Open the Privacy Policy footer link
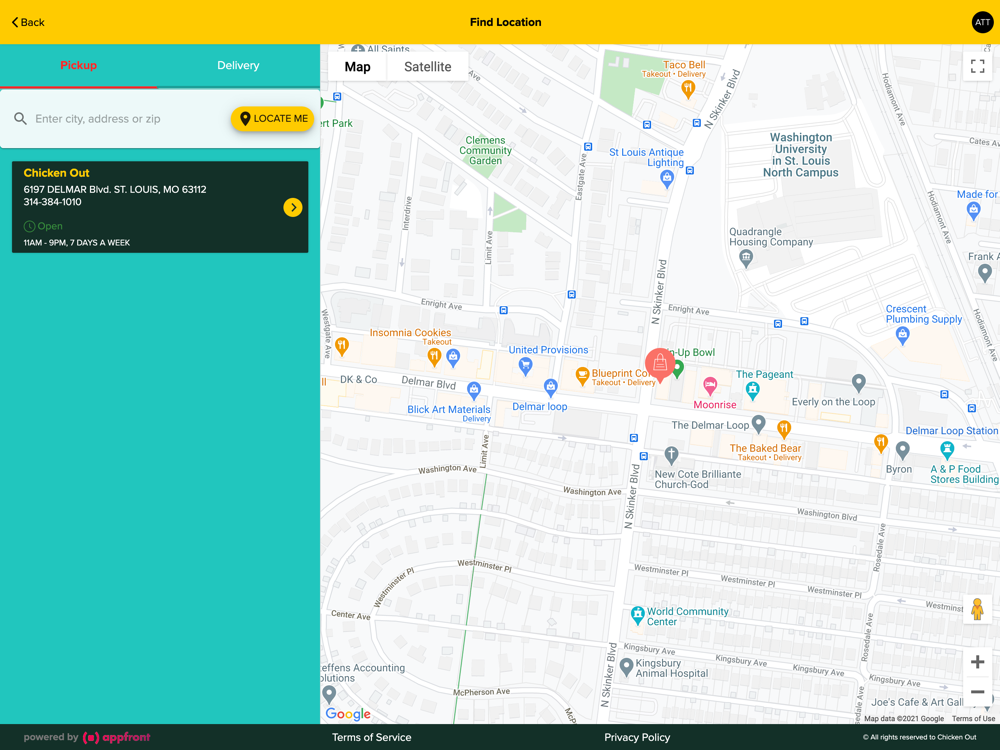The height and width of the screenshot is (750, 1000). tap(637, 737)
